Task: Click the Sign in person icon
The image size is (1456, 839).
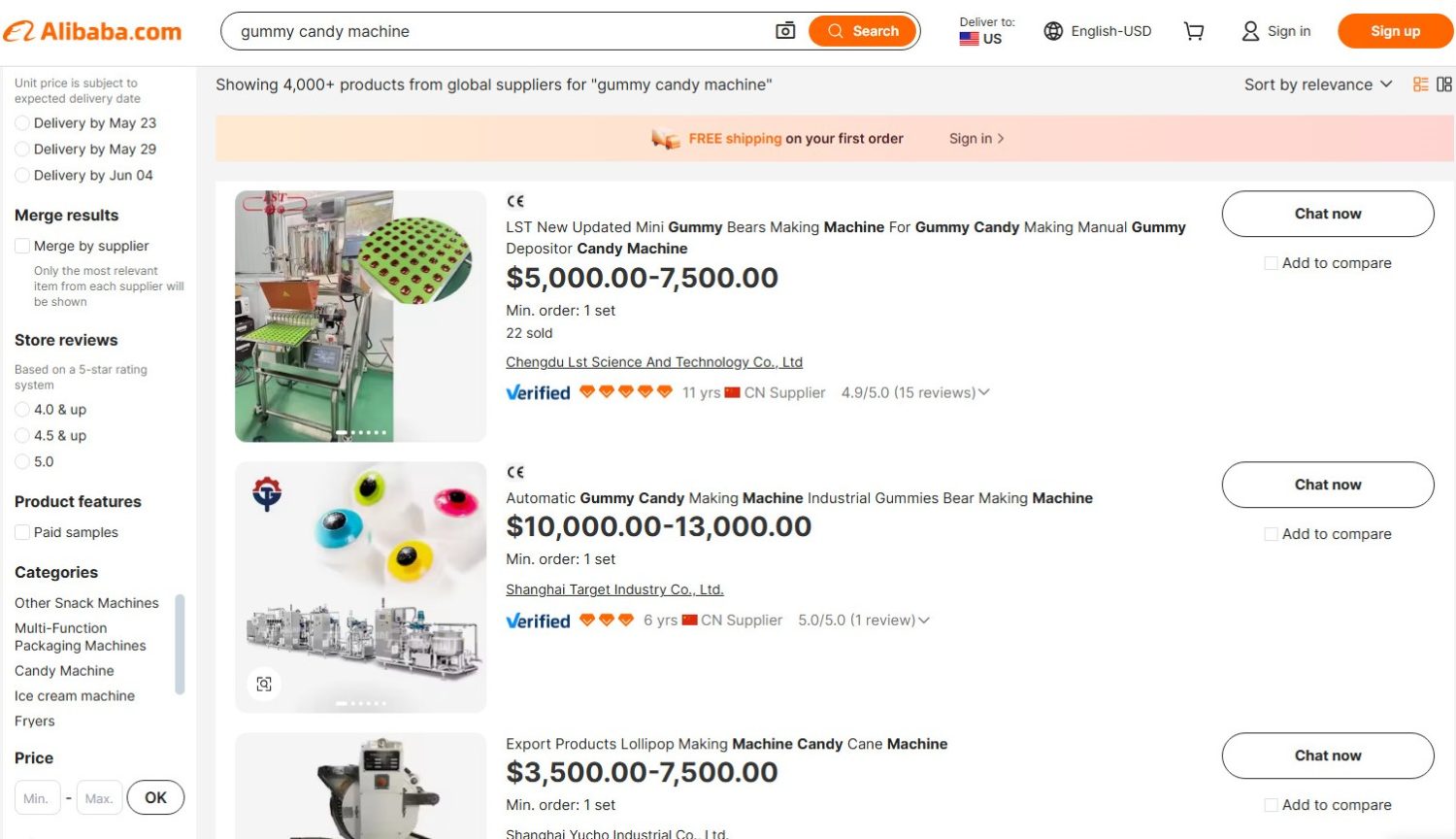Action: pos(1250,31)
